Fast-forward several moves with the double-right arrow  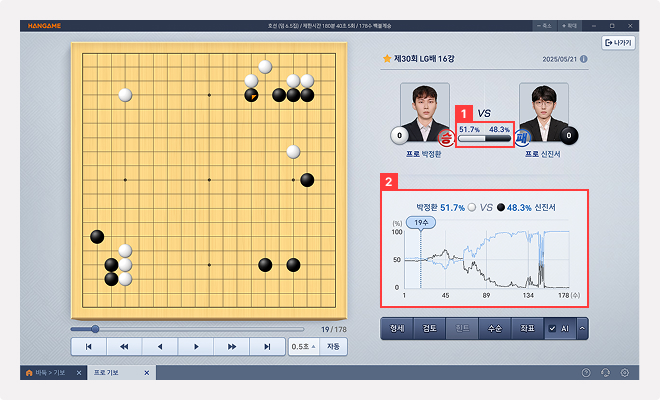(x=232, y=347)
